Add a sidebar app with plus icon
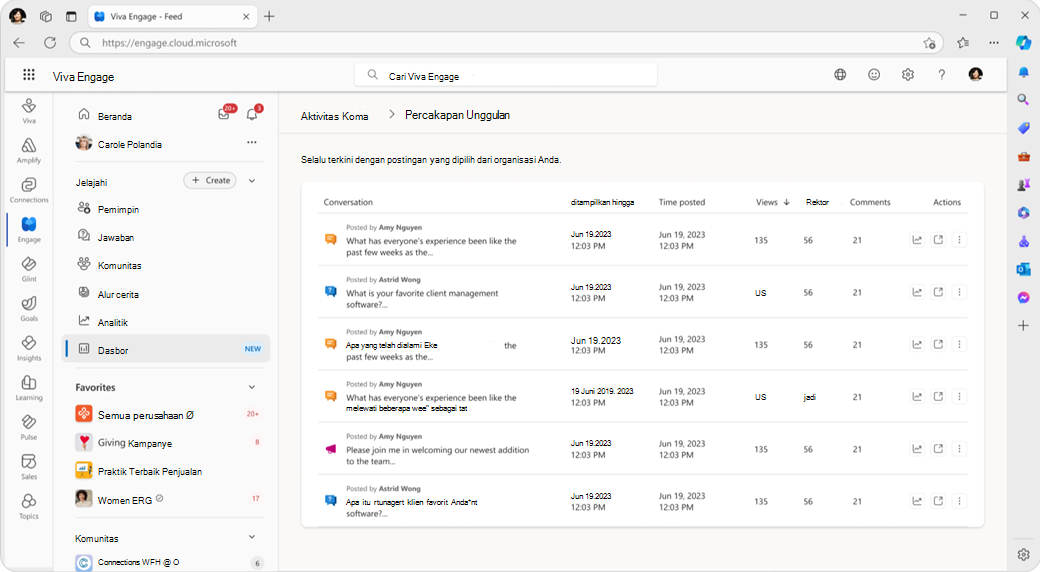This screenshot has width=1040, height=572. pos(1023,325)
